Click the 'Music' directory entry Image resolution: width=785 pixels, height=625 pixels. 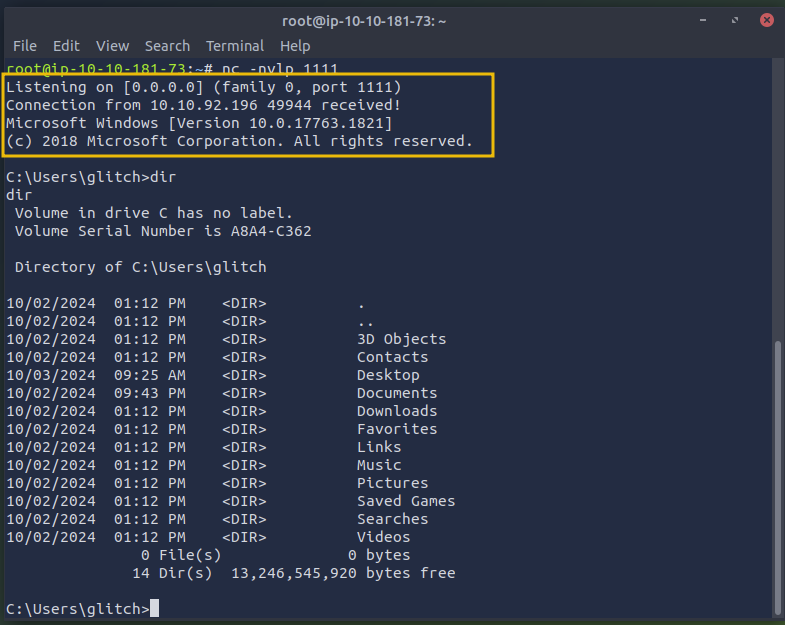click(x=379, y=466)
